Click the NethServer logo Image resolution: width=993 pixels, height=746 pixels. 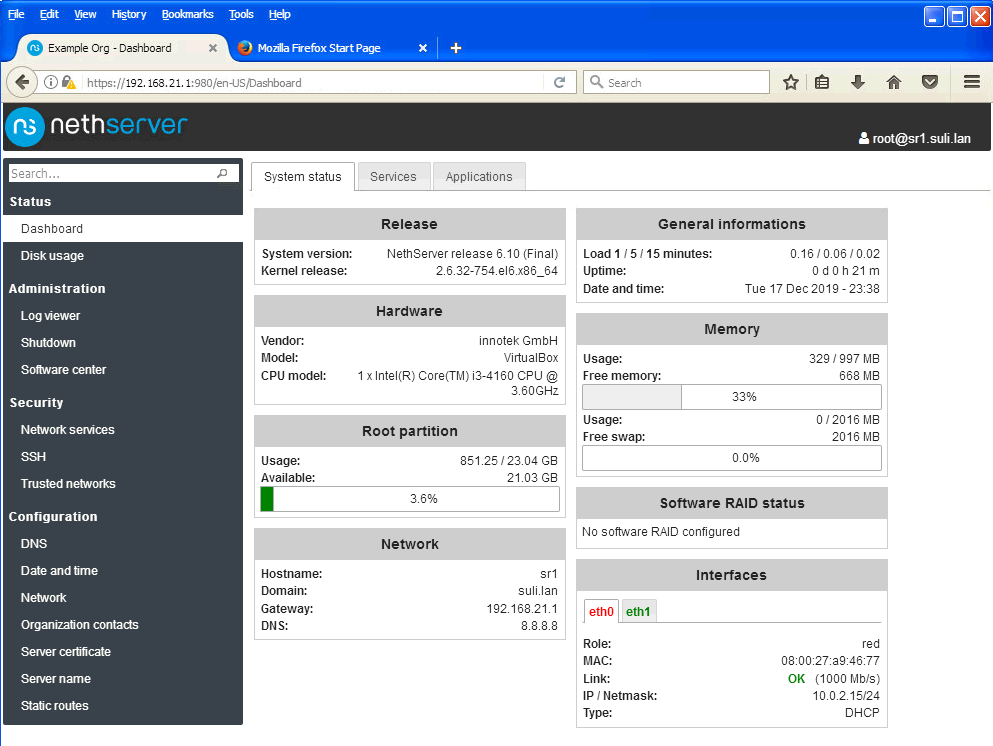click(96, 127)
